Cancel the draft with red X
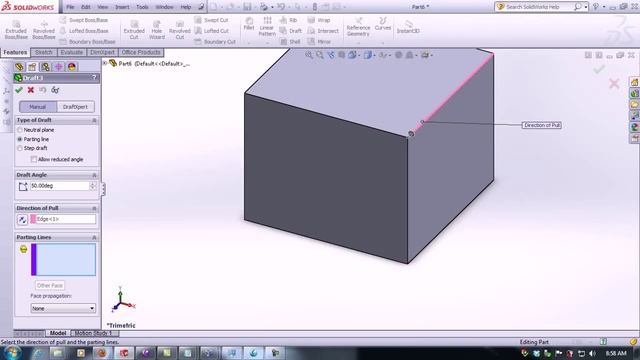The image size is (640, 360). [31, 90]
